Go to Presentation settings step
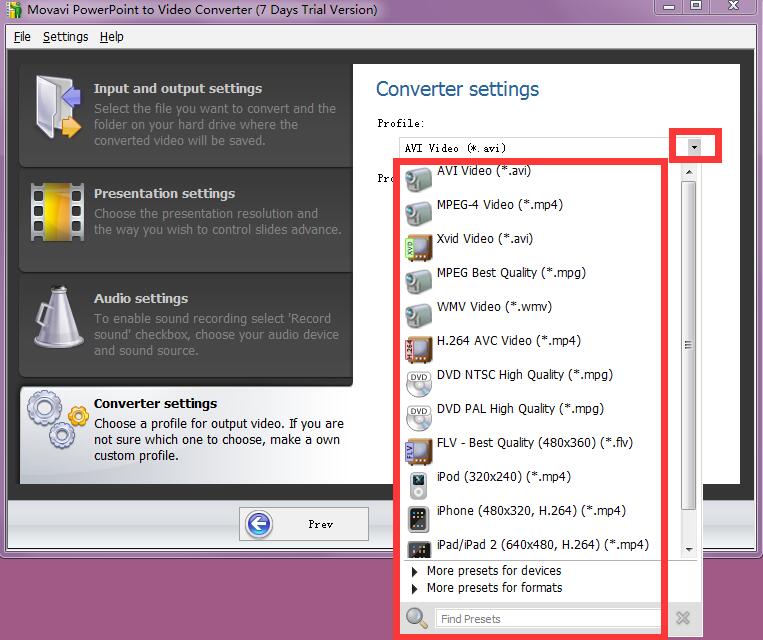This screenshot has height=640, width=763. [185, 220]
